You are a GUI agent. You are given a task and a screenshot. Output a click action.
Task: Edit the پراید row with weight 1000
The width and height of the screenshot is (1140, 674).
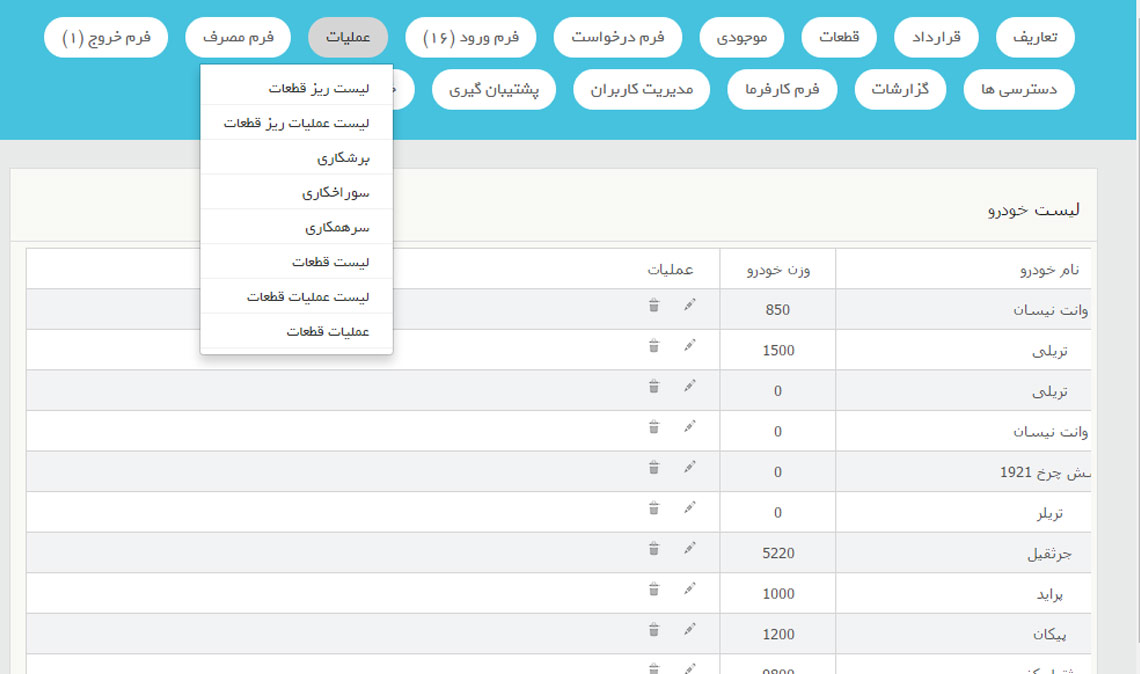coord(689,590)
